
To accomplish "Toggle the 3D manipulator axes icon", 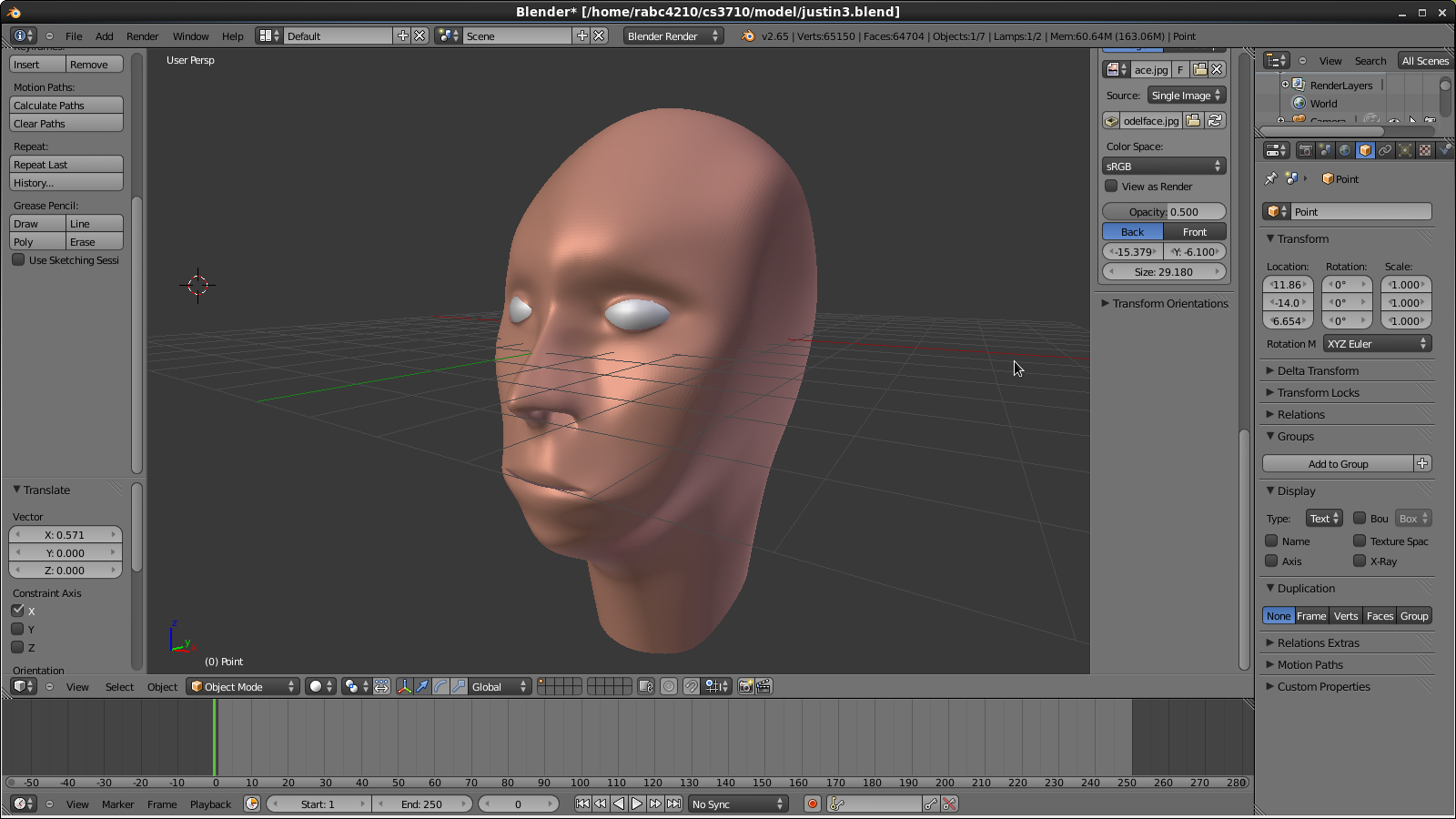I will click(404, 687).
